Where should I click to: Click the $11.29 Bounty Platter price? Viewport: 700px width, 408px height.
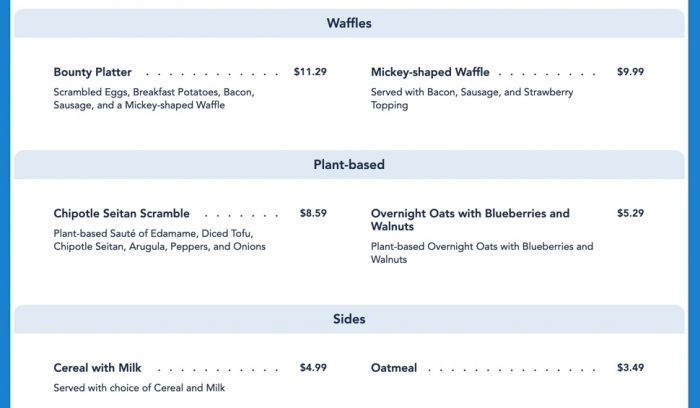[x=310, y=72]
